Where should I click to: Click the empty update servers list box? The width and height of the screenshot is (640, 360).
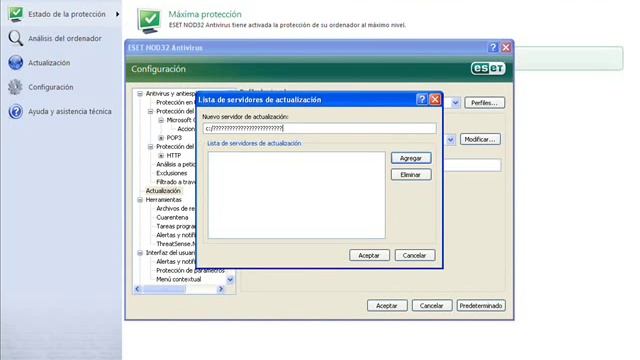pyautogui.click(x=296, y=195)
